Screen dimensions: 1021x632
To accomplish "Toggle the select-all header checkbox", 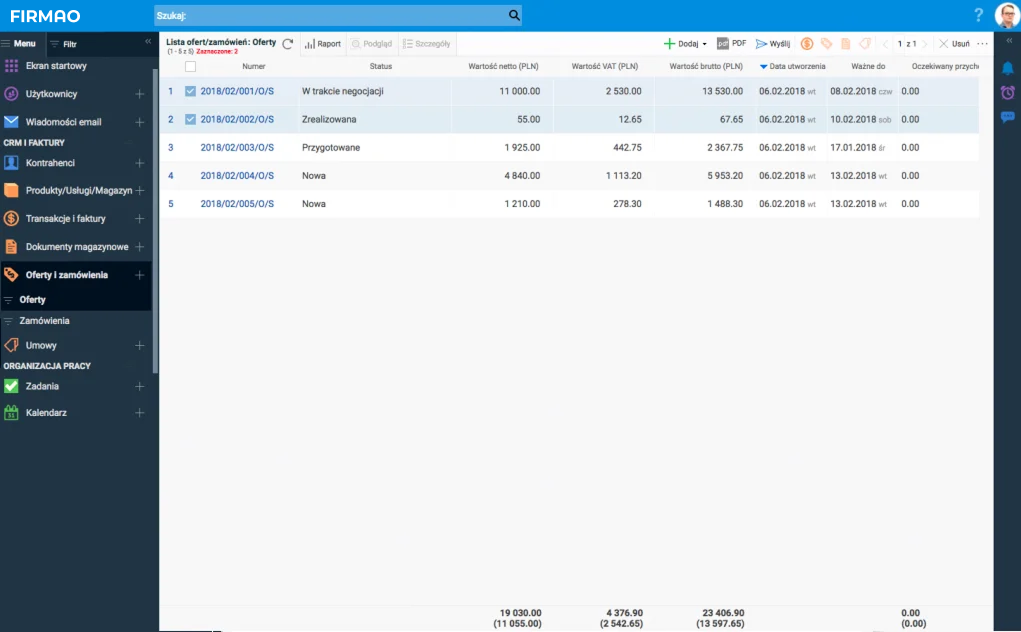I will (x=190, y=67).
